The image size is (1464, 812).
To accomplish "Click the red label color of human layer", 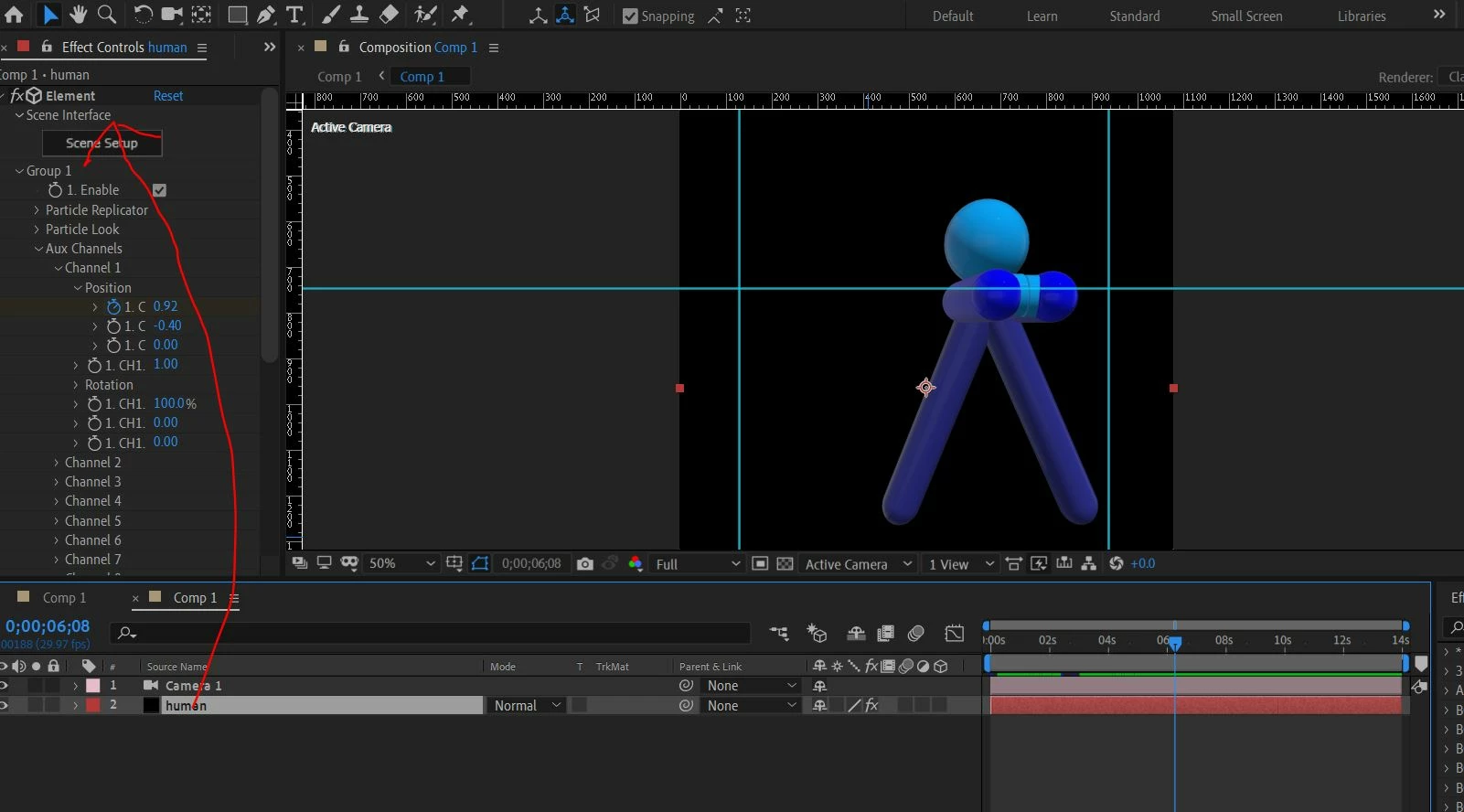I will click(93, 705).
